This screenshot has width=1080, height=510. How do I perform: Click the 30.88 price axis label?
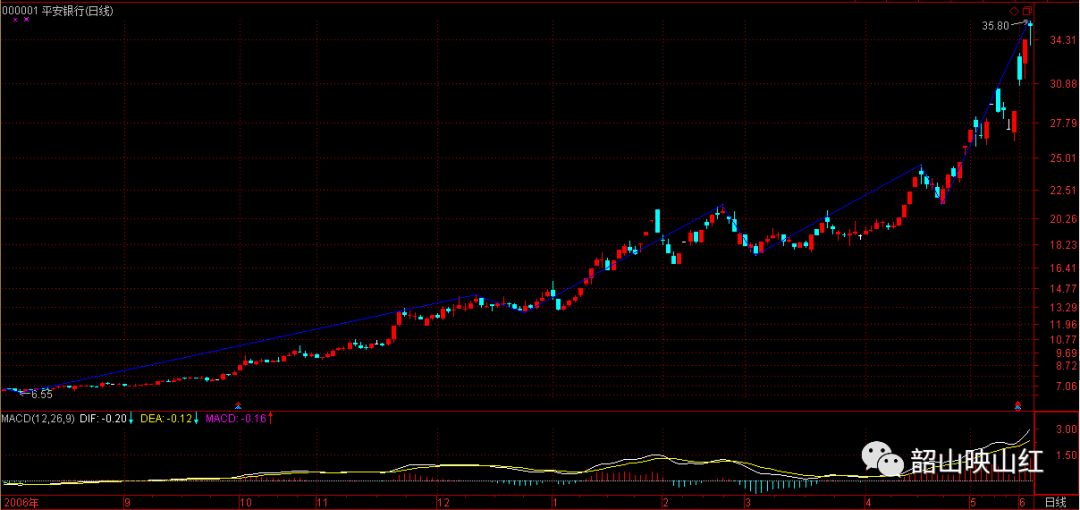pos(1062,84)
